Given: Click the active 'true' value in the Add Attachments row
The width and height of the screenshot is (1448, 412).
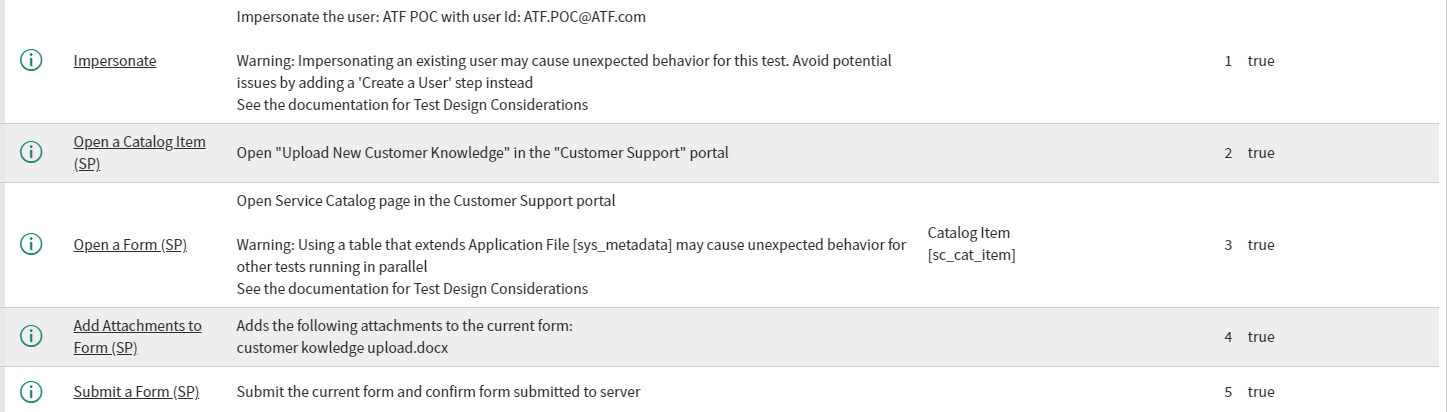Looking at the screenshot, I should [x=1261, y=337].
